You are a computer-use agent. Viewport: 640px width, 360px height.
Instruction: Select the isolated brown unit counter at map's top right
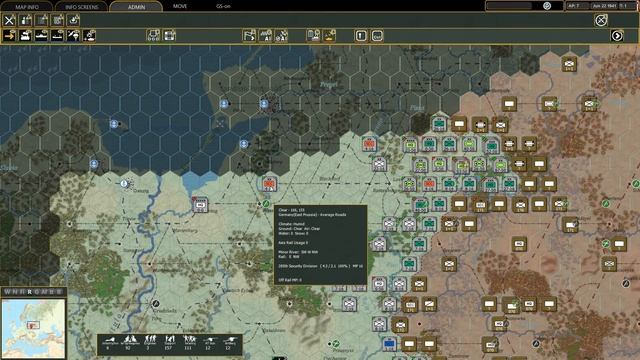point(569,64)
